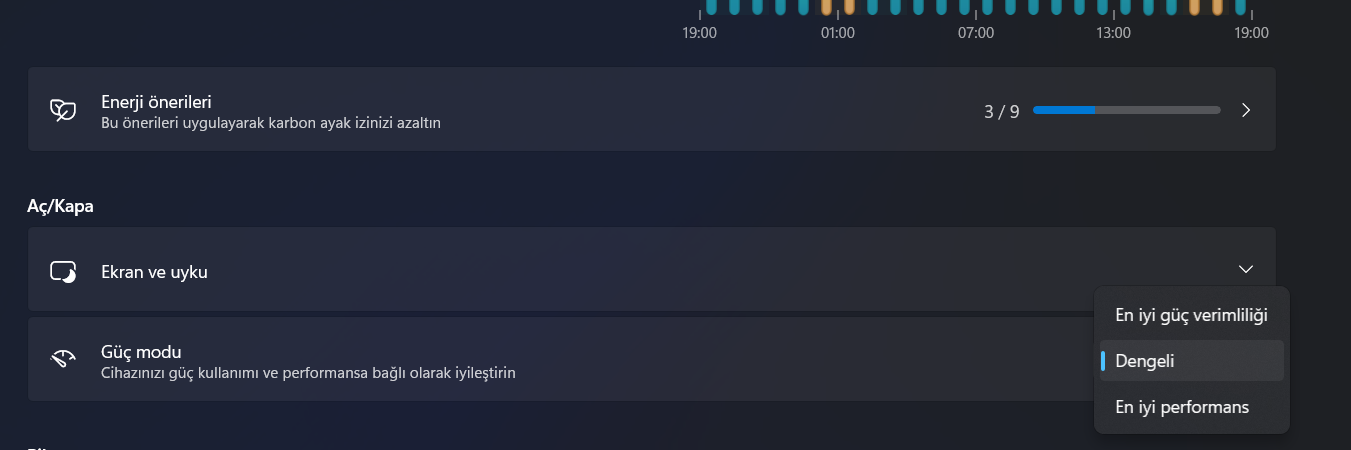
Task: Click the Enerji önerileri progress bar
Action: tap(1126, 110)
